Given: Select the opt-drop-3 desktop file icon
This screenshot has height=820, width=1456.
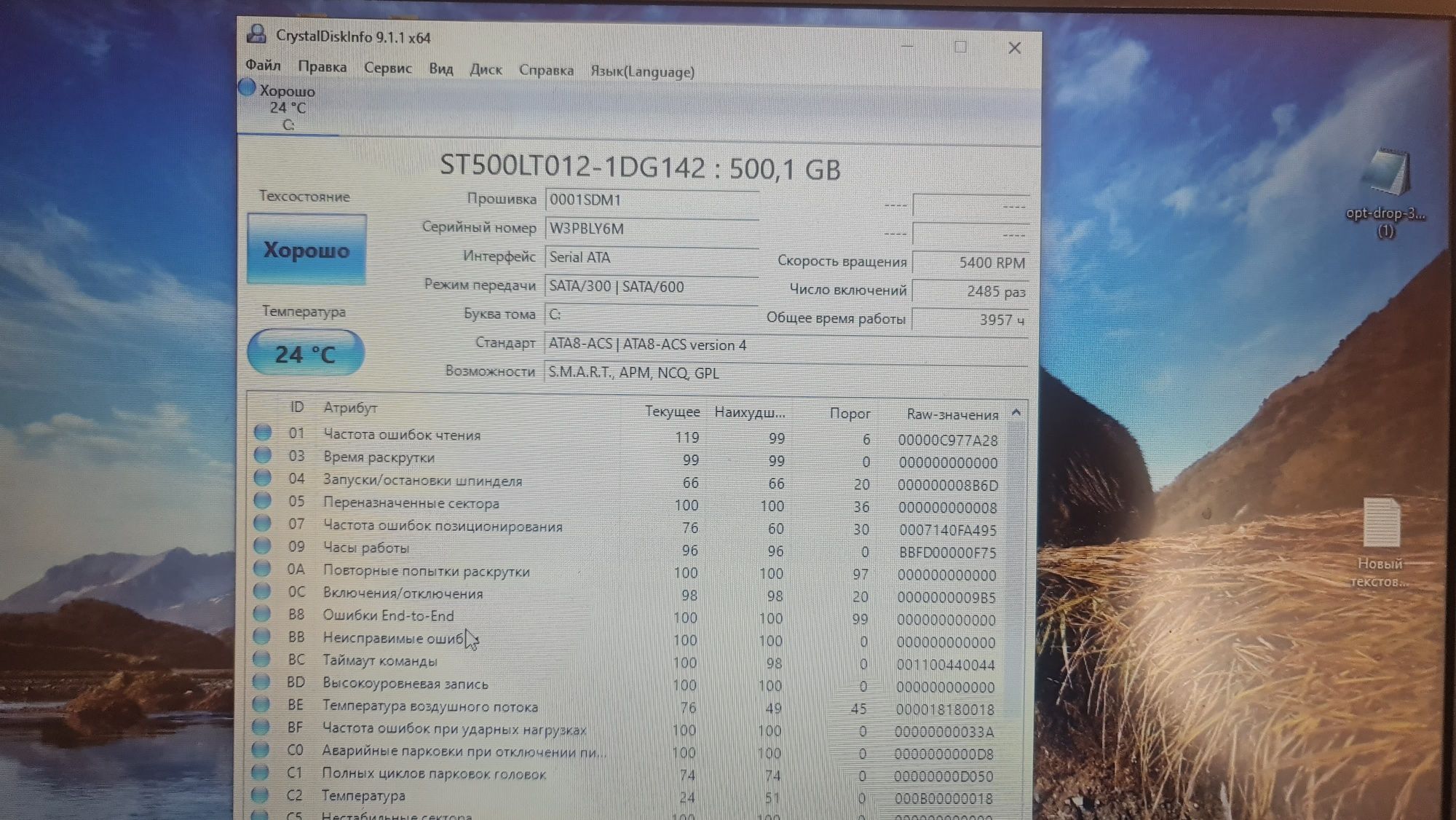Looking at the screenshot, I should point(1385,193).
